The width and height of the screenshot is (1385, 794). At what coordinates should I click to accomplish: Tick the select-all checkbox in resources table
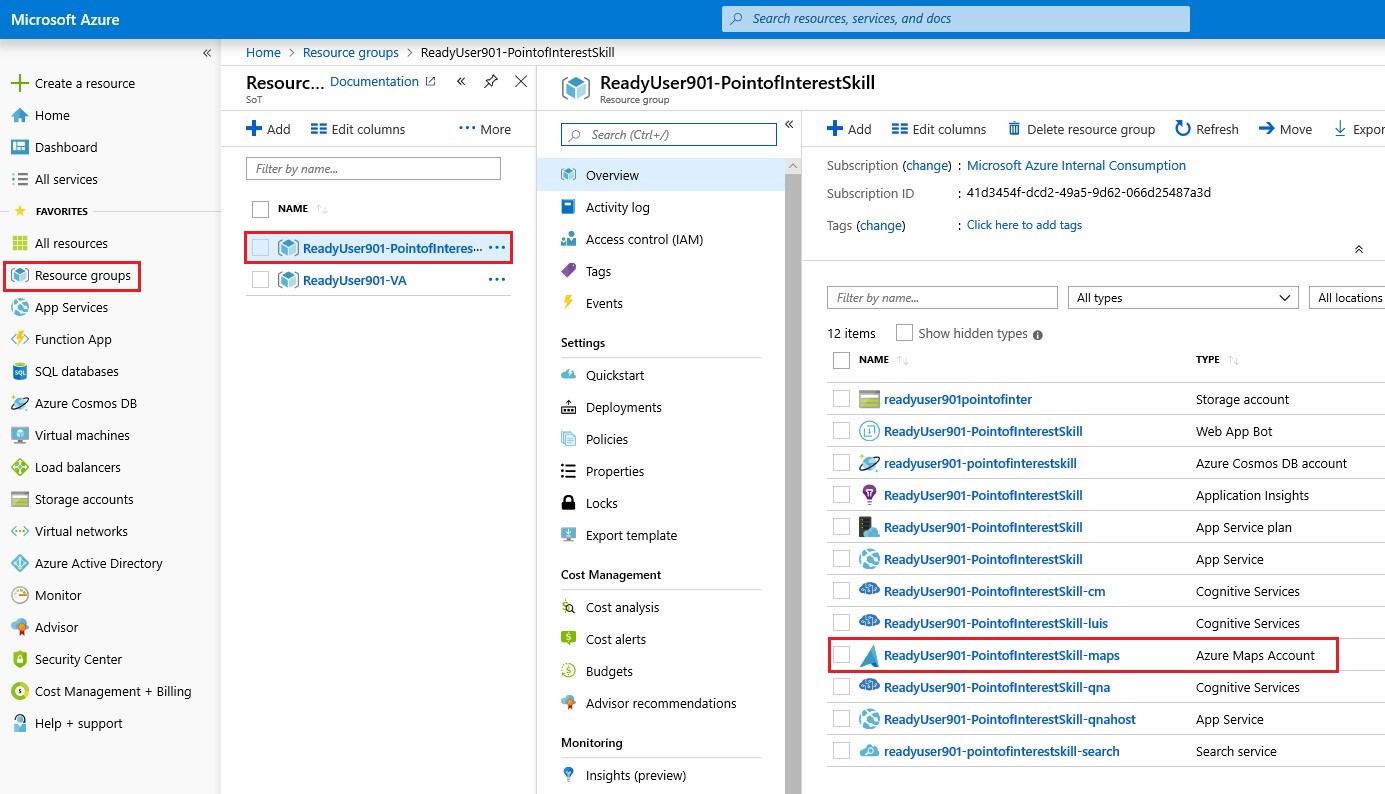click(841, 360)
